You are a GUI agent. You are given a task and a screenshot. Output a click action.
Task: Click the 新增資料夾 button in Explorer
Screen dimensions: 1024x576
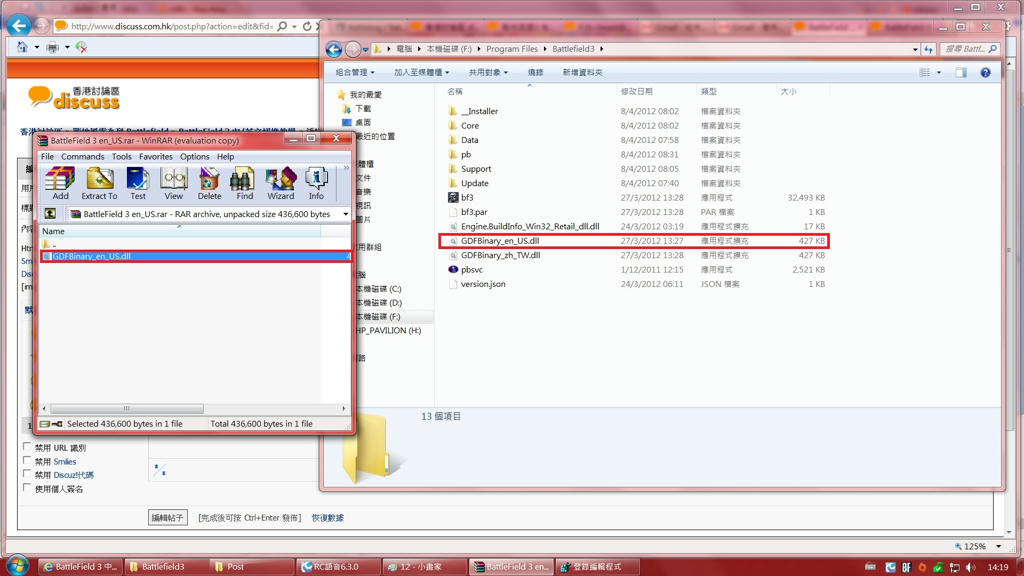pos(583,72)
